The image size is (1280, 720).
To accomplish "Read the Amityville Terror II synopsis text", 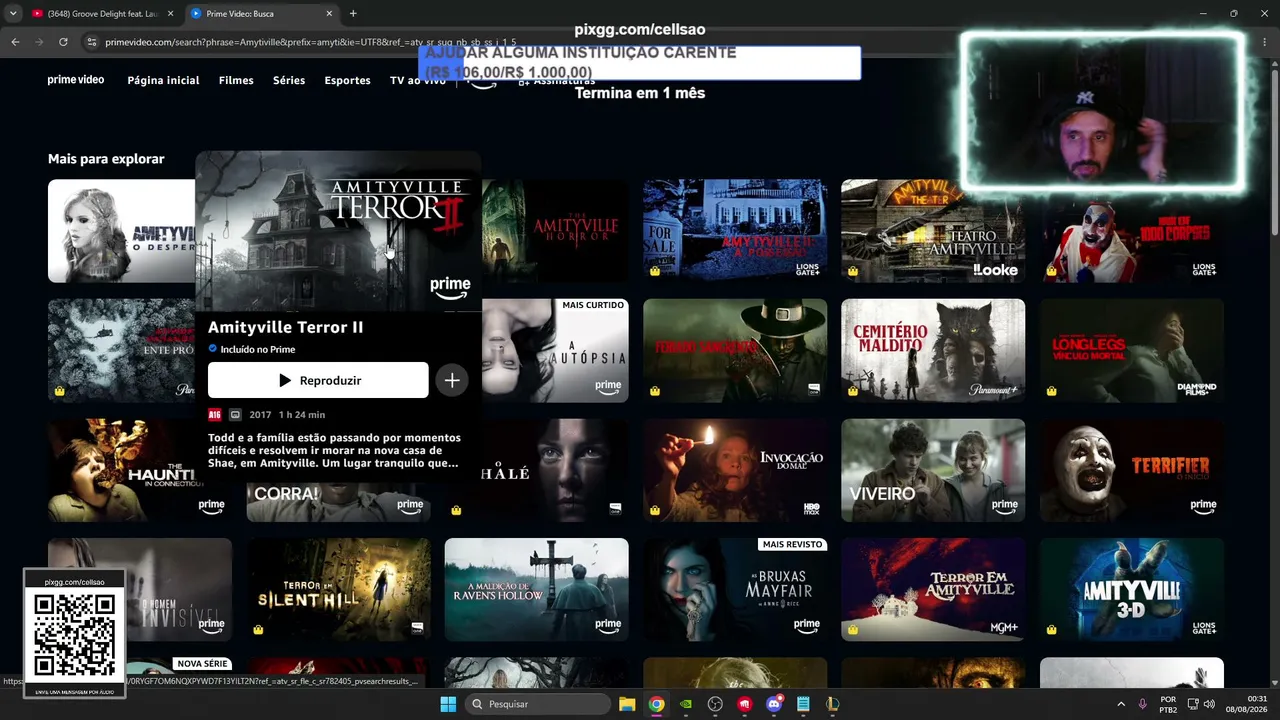I will tap(335, 451).
